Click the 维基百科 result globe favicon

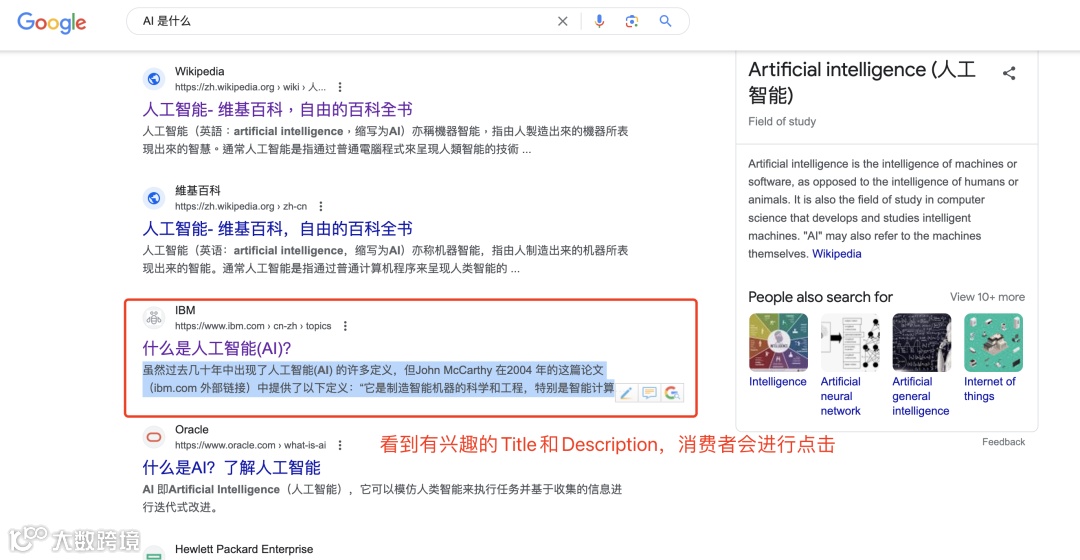tap(154, 198)
